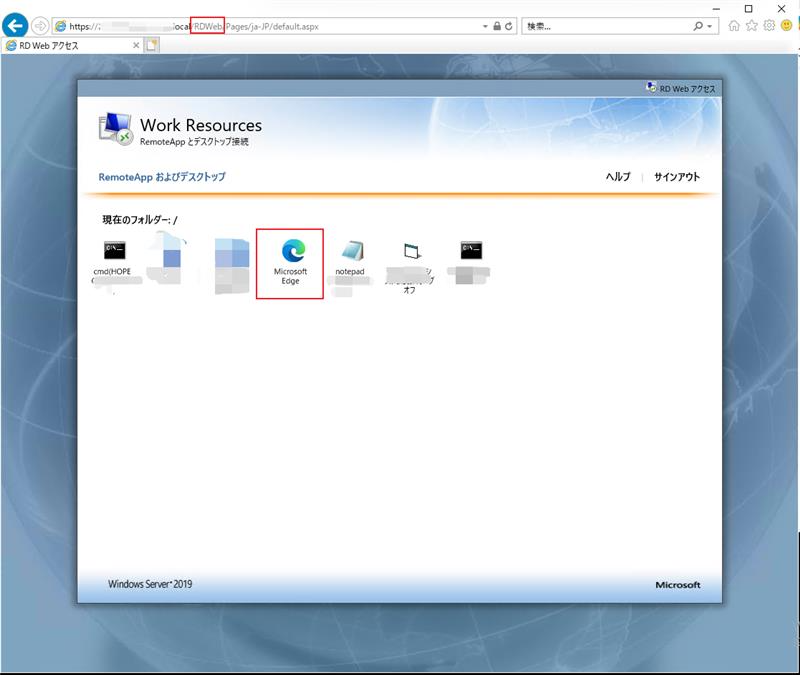Minimize the browser window
This screenshot has width=800, height=675.
716,9
